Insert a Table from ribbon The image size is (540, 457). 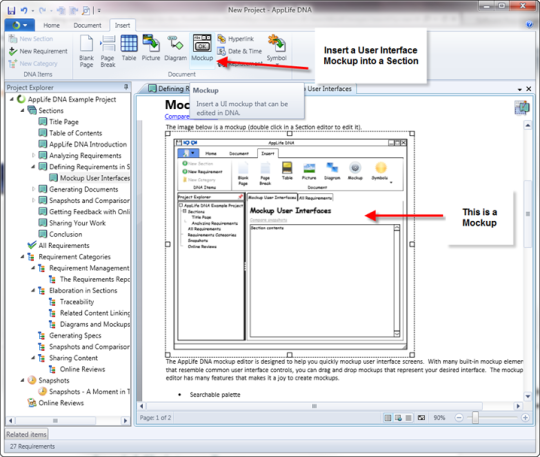(x=129, y=48)
